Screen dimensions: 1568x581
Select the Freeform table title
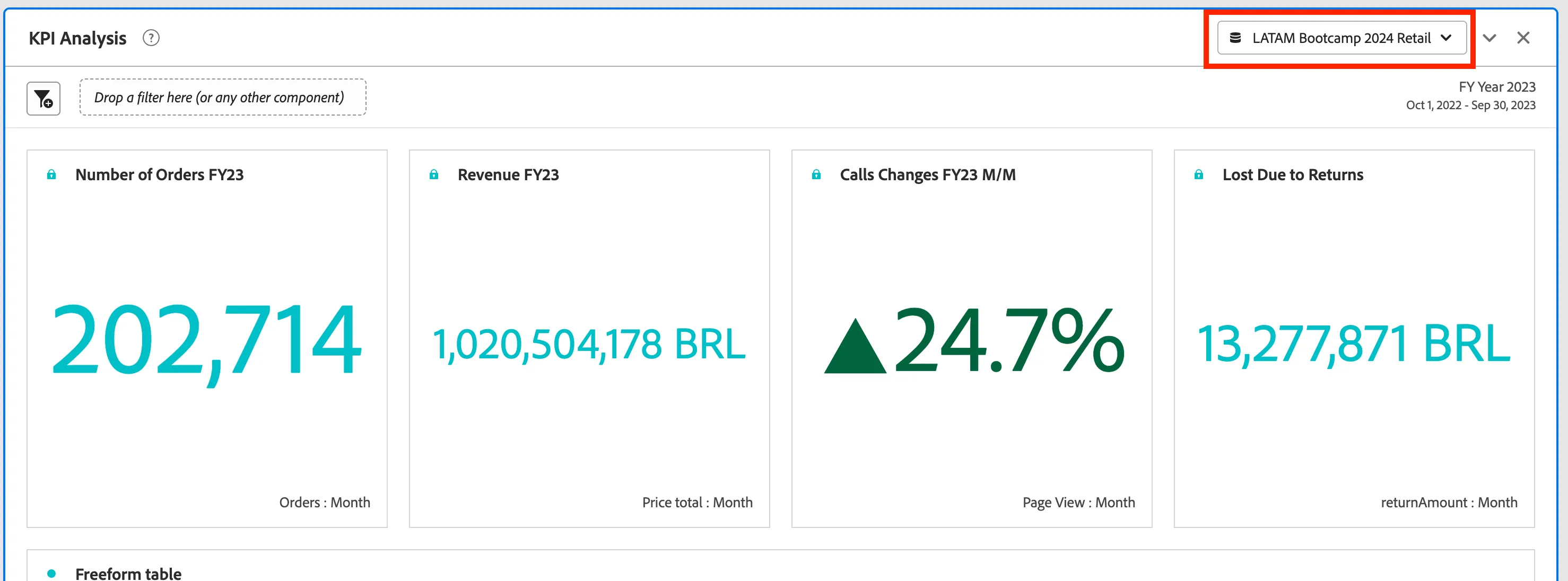pyautogui.click(x=128, y=573)
